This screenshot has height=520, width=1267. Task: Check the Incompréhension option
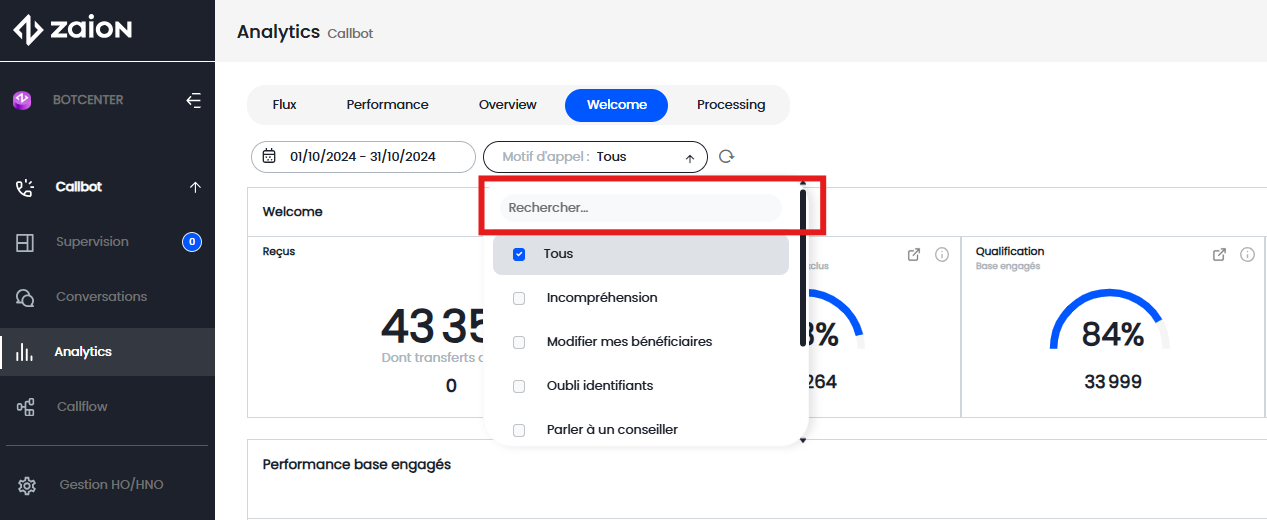(x=519, y=298)
